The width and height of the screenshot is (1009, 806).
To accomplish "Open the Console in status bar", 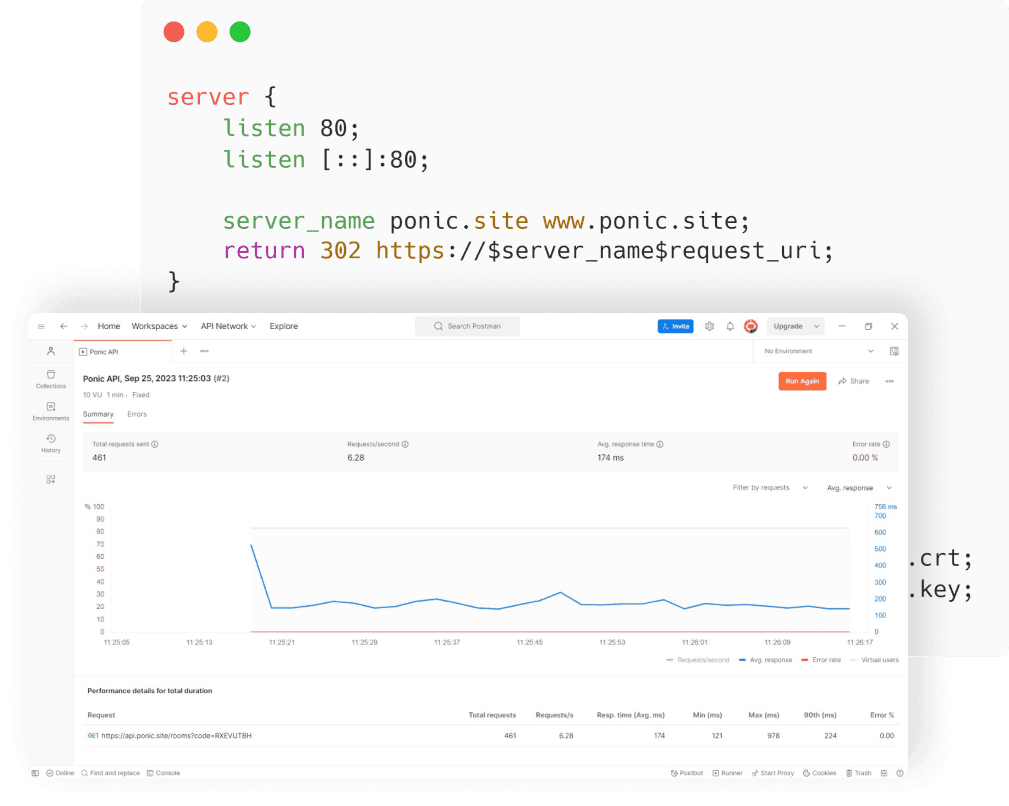I will [163, 773].
